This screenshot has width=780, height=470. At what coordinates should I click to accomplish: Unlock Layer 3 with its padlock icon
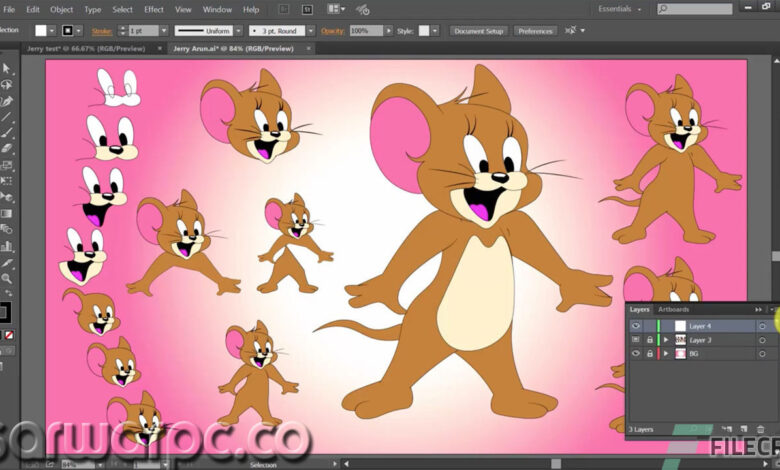click(x=650, y=340)
